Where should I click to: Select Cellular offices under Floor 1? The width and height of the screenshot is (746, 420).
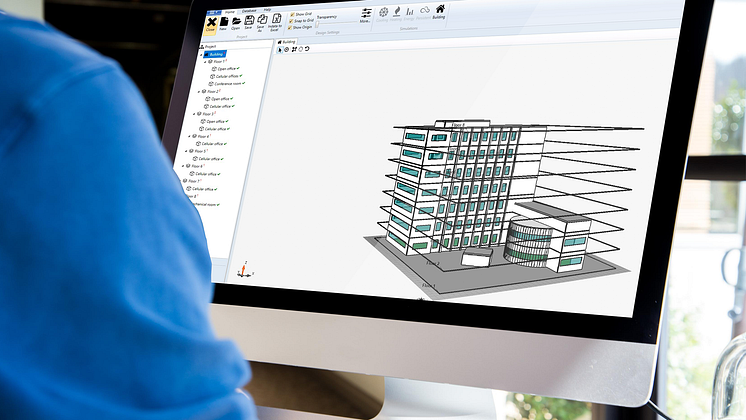[227, 76]
